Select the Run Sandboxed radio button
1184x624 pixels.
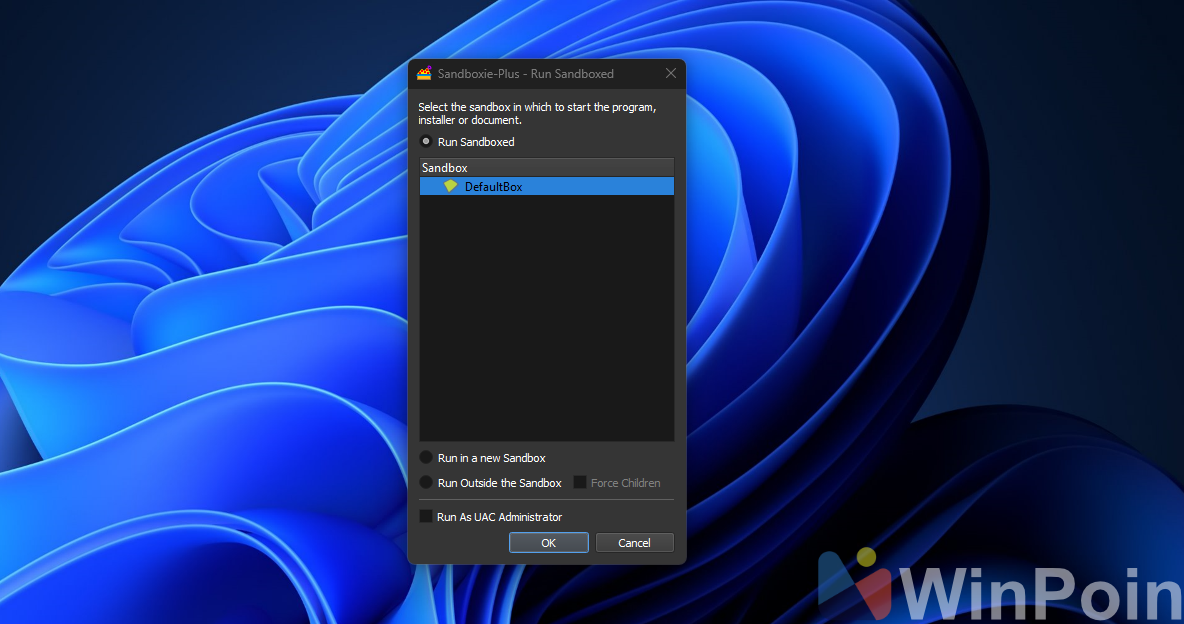(426, 142)
